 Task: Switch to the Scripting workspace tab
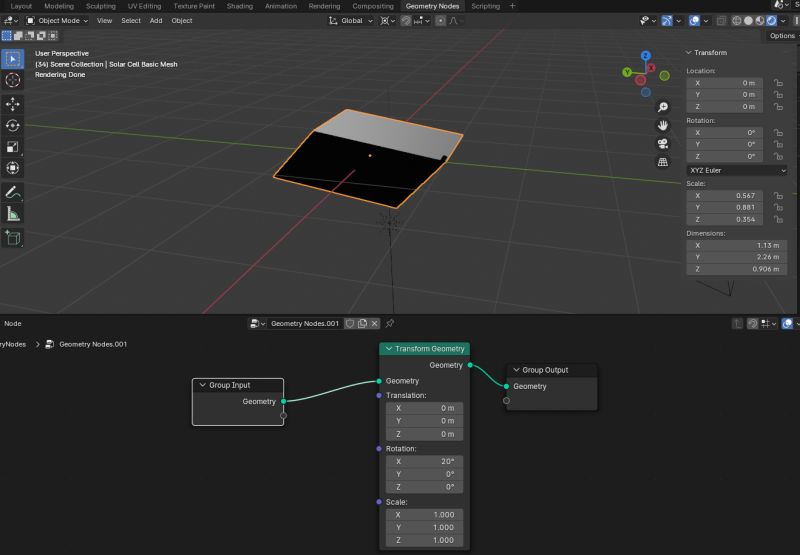pos(485,6)
